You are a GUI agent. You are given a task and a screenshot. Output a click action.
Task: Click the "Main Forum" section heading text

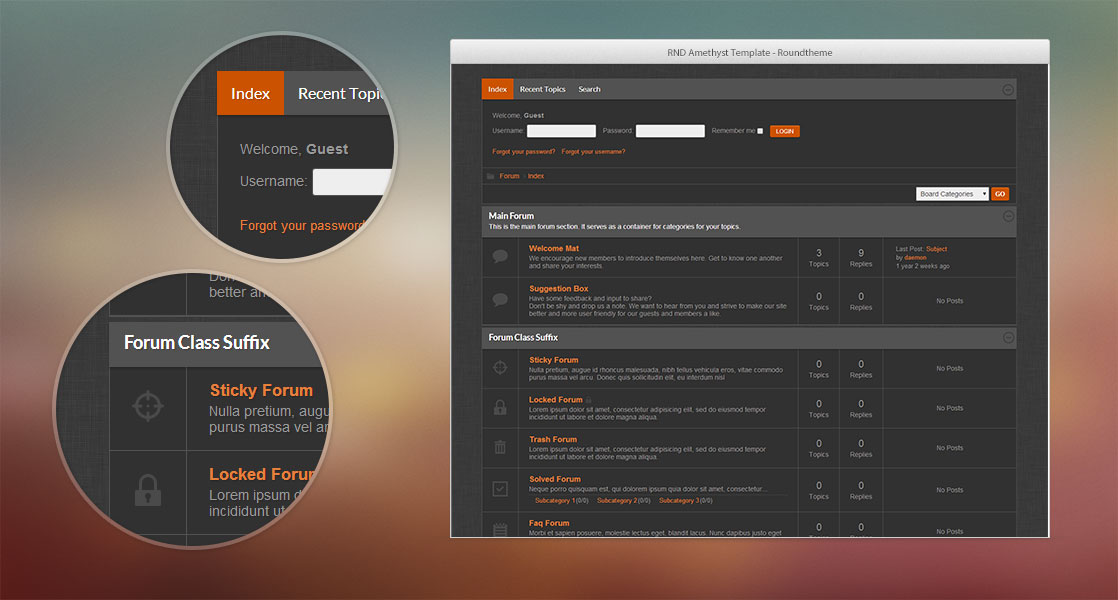click(511, 216)
